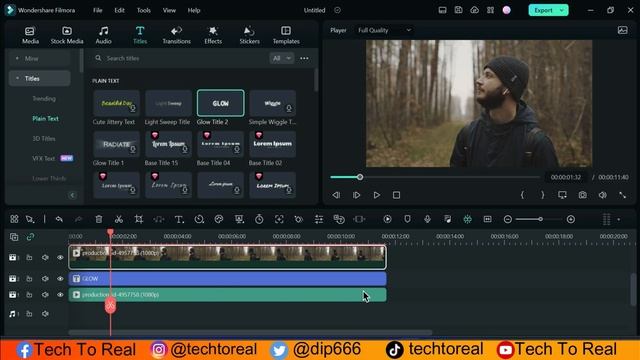Open the Media panel

click(x=30, y=35)
